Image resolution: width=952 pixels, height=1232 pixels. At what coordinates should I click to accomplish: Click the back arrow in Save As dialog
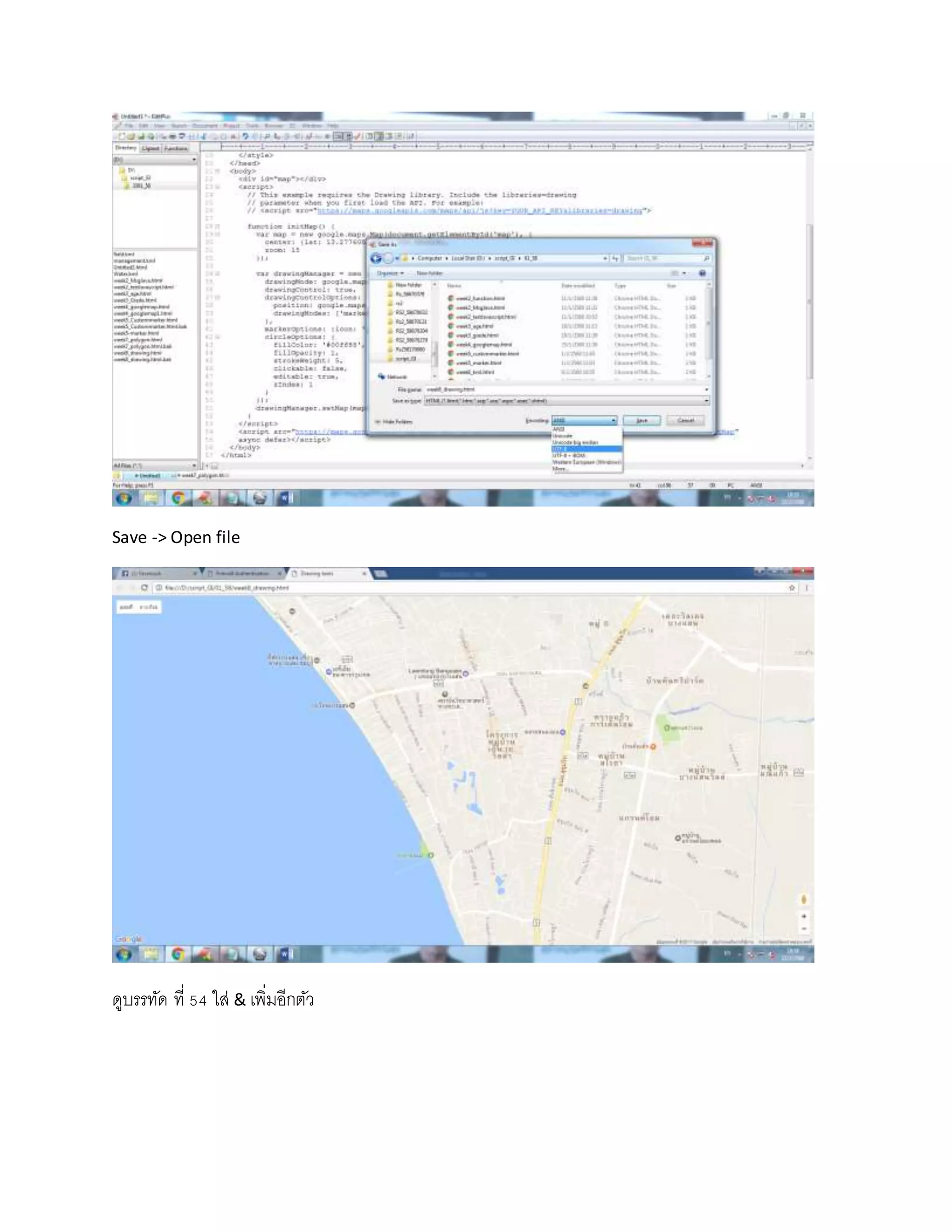pyautogui.click(x=376, y=258)
